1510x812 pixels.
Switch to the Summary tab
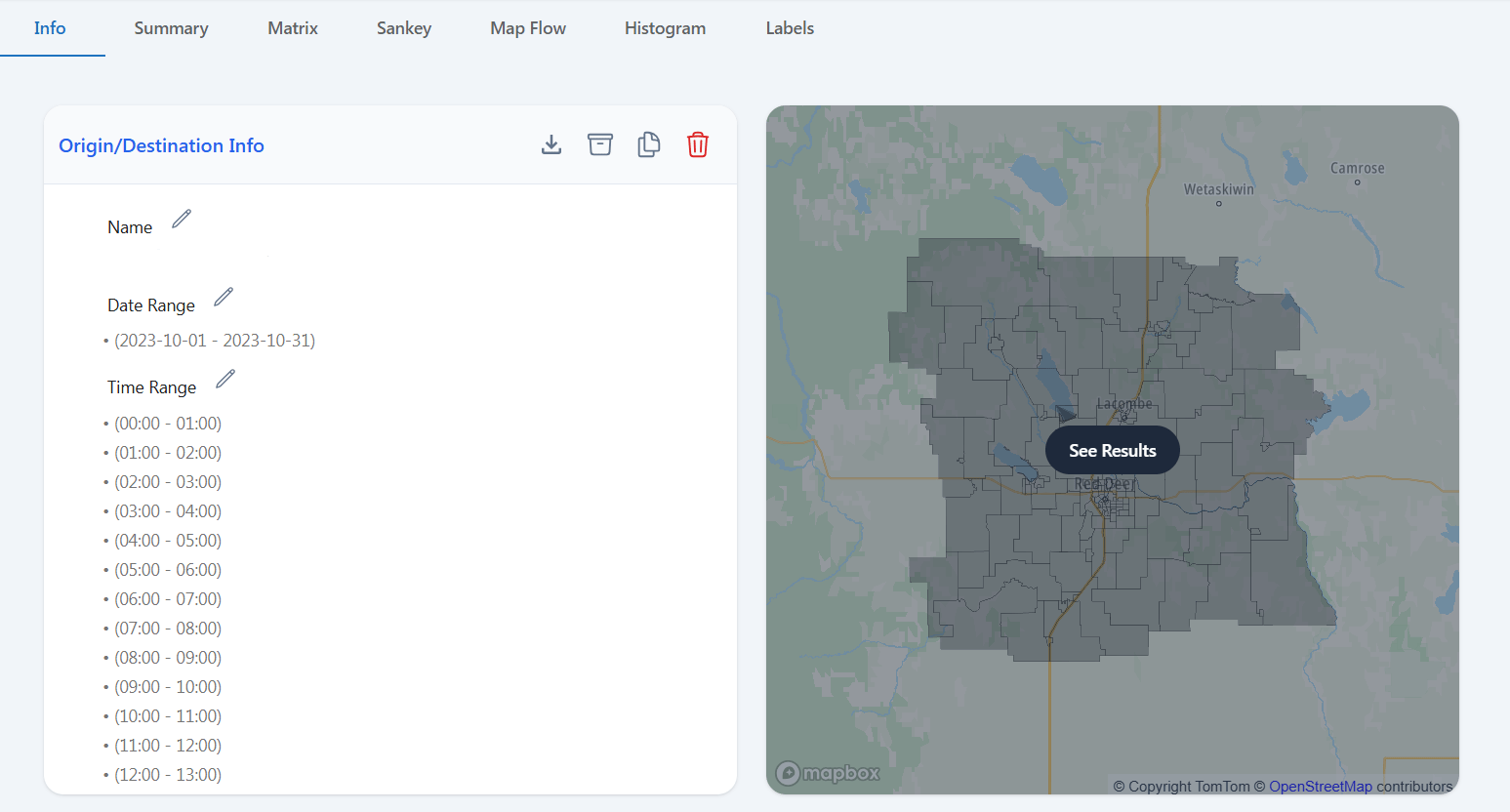171,28
